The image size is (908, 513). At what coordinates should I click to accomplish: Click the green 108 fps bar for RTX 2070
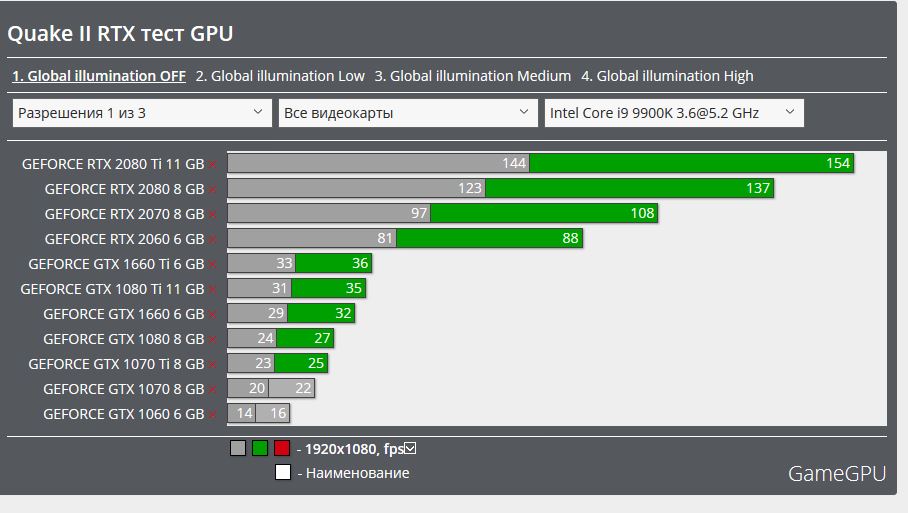click(x=544, y=213)
